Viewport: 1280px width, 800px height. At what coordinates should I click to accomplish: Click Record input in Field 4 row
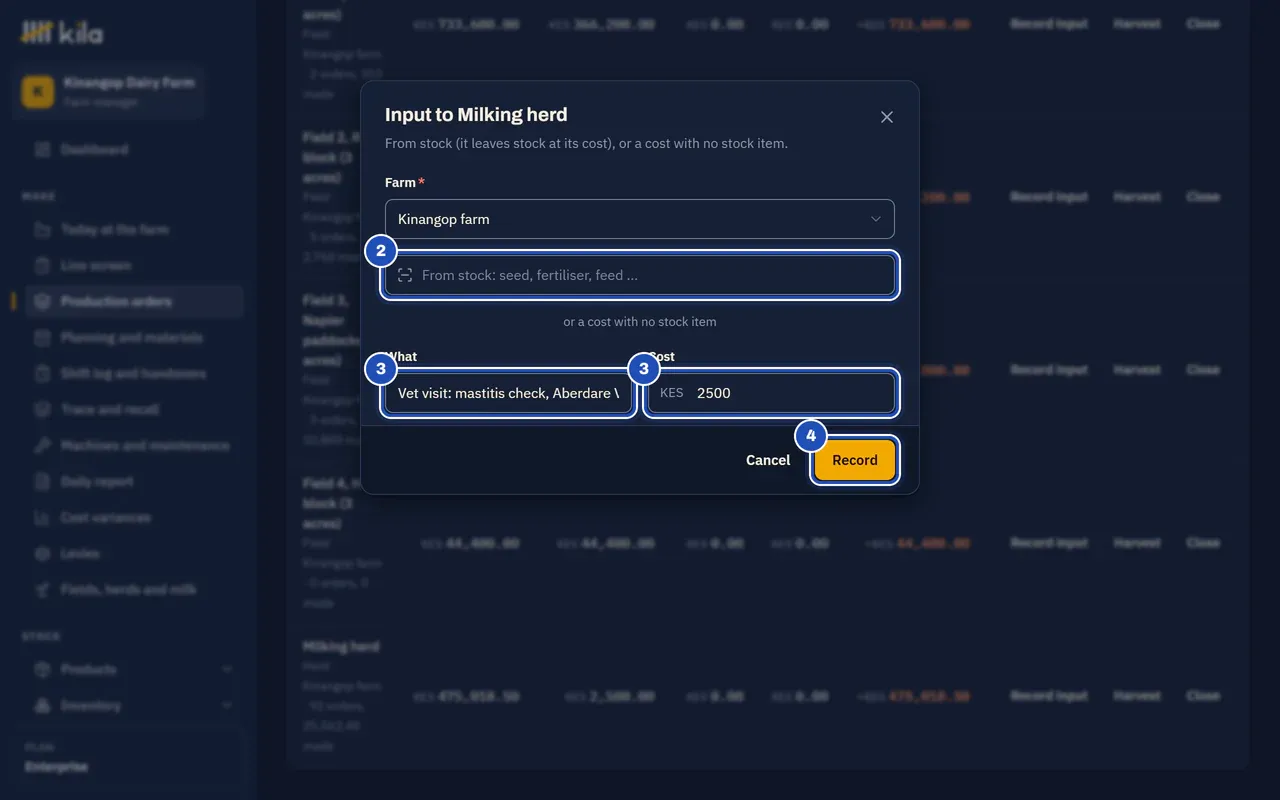tap(1048, 543)
